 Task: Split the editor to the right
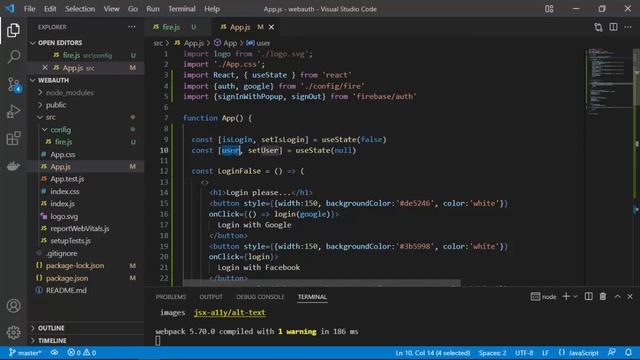coord(613,27)
